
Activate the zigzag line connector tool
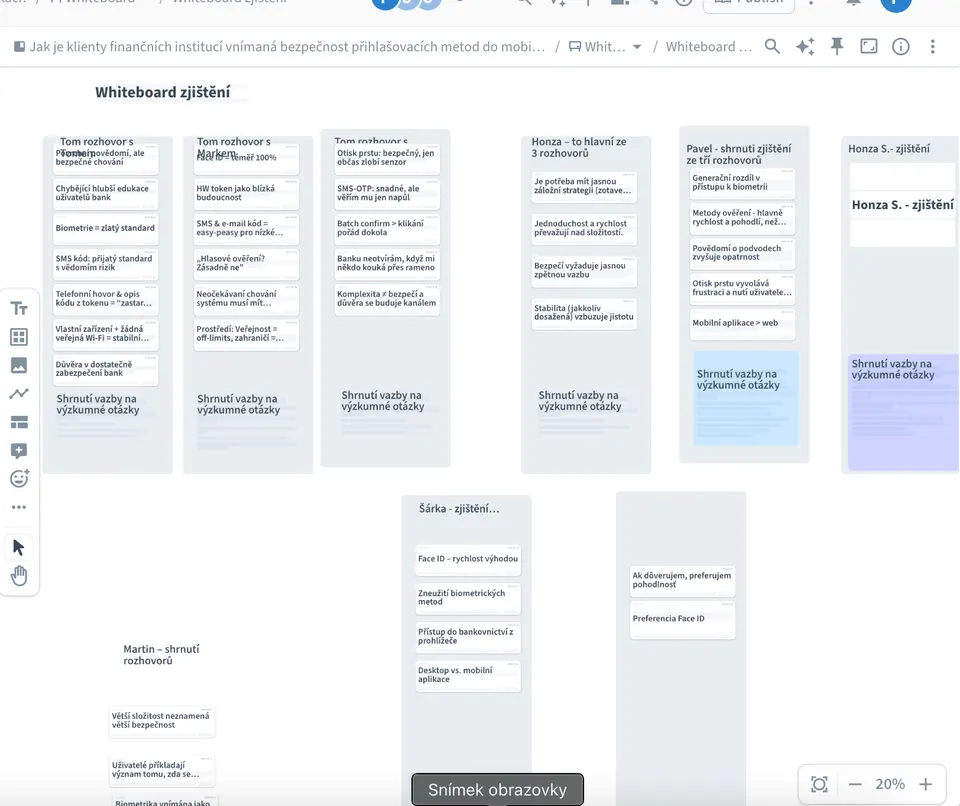(x=19, y=394)
